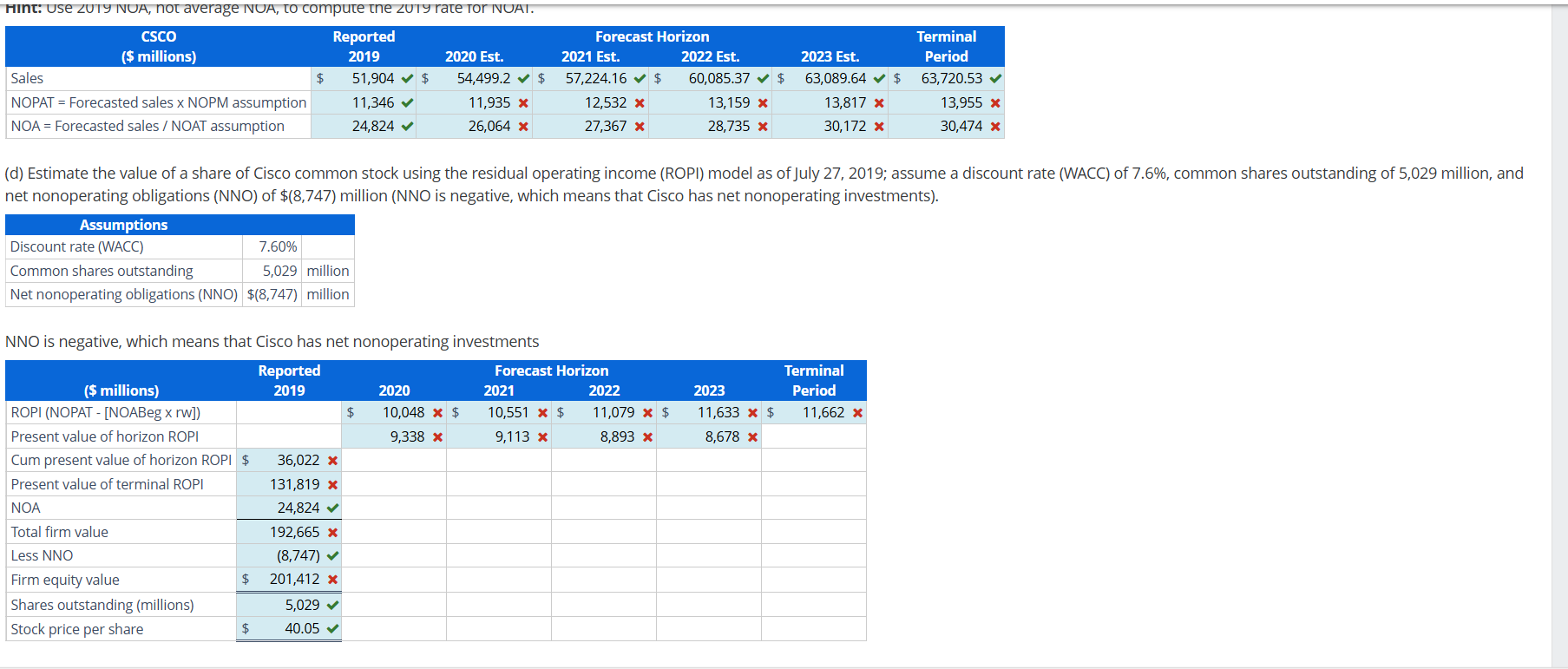Click red X next to firm equity value 201,412
This screenshot has width=1568, height=669.
pyautogui.click(x=332, y=580)
